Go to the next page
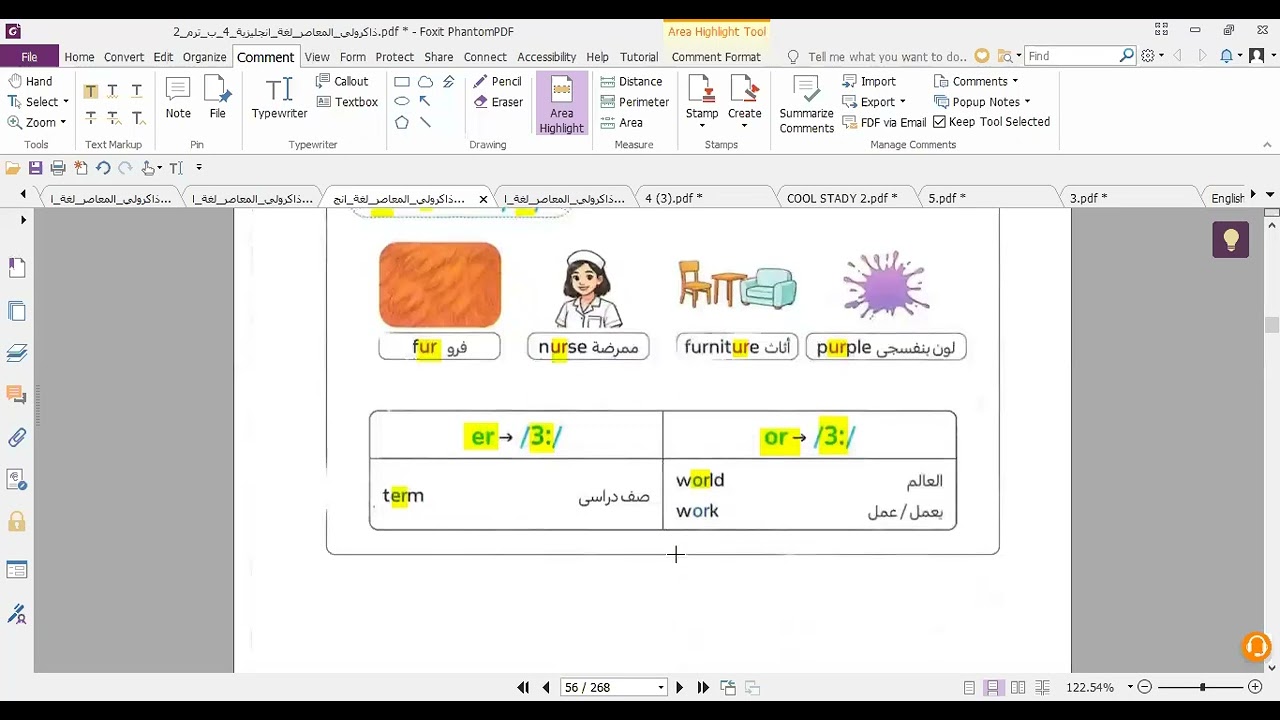Viewport: 1280px width, 720px height. click(679, 687)
